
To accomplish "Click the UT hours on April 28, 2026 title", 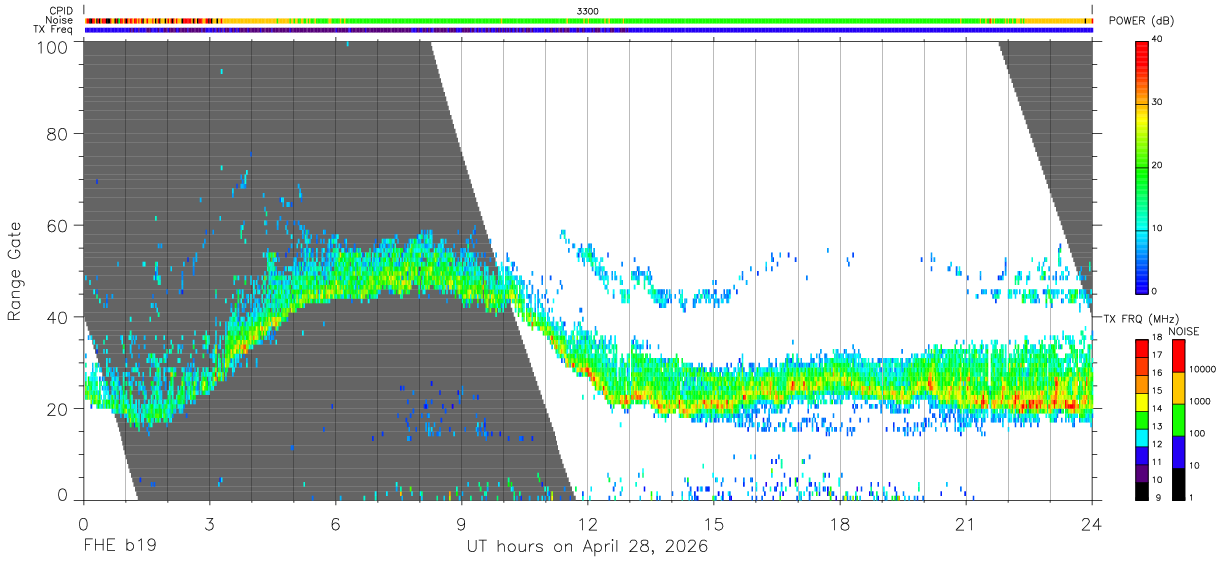I will coord(587,547).
